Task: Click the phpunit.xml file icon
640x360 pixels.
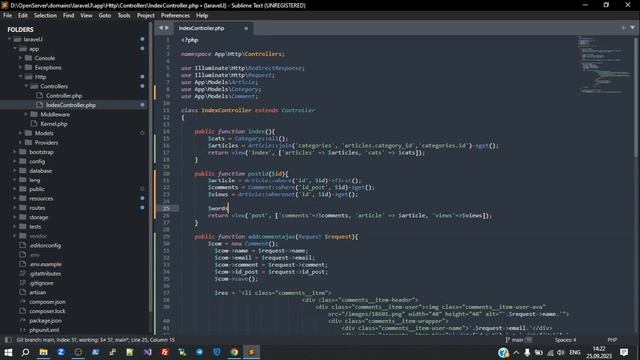Action: point(23,330)
